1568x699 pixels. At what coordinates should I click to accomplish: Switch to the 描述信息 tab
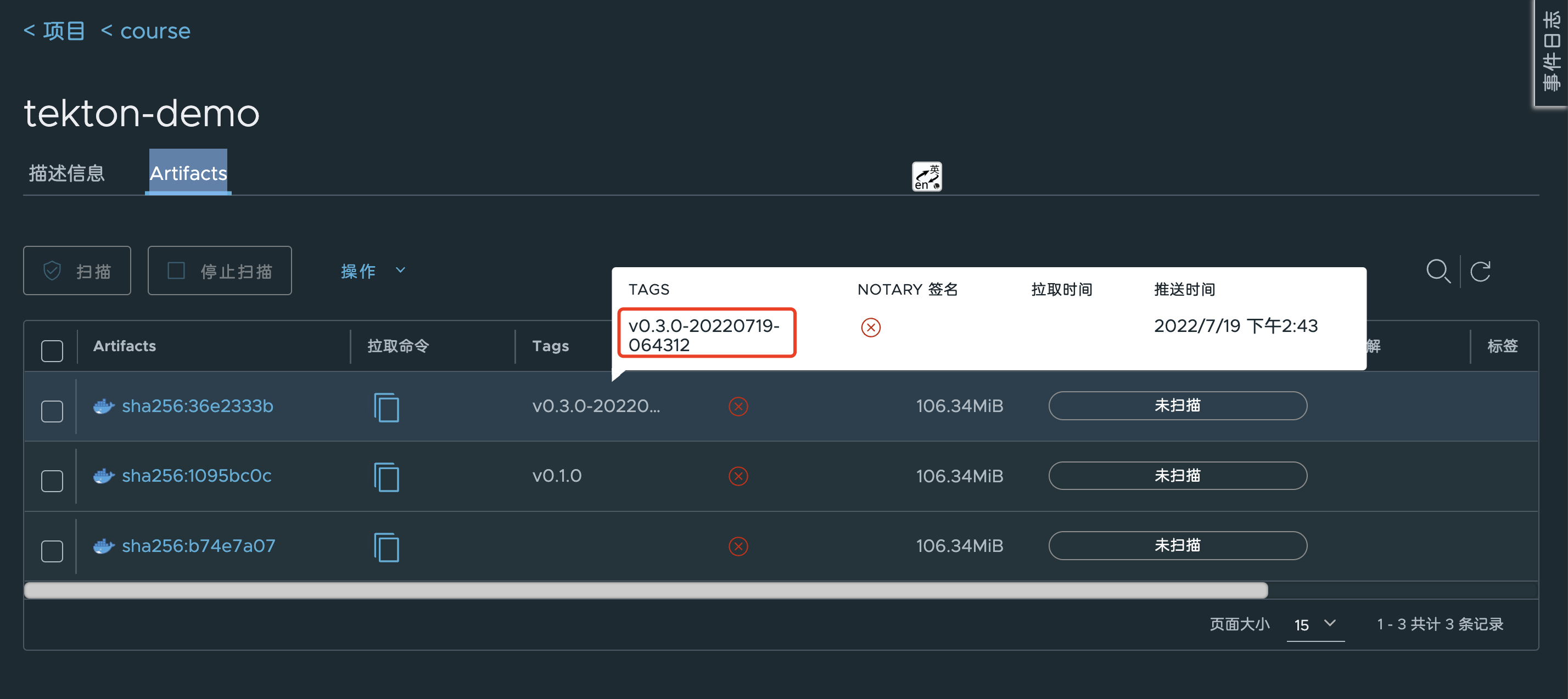[x=66, y=173]
